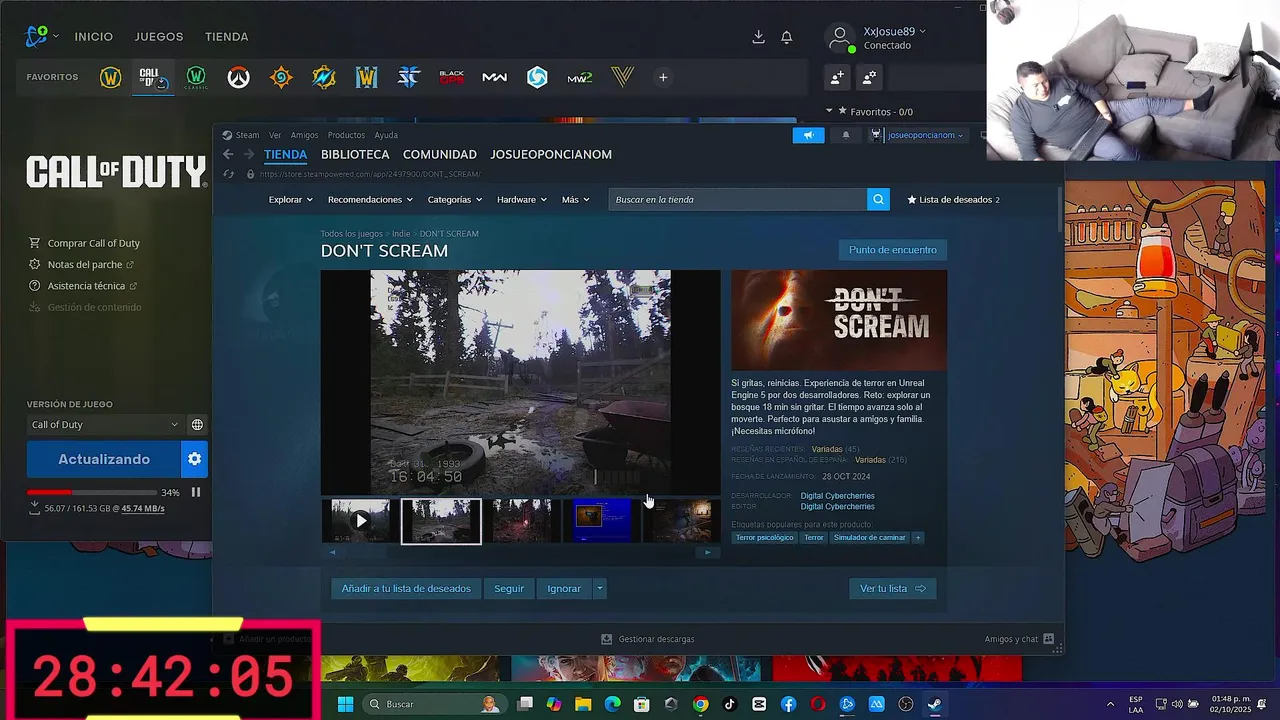Select Hearthstone icon in favorites bar
The image size is (1280, 720).
pos(281,77)
